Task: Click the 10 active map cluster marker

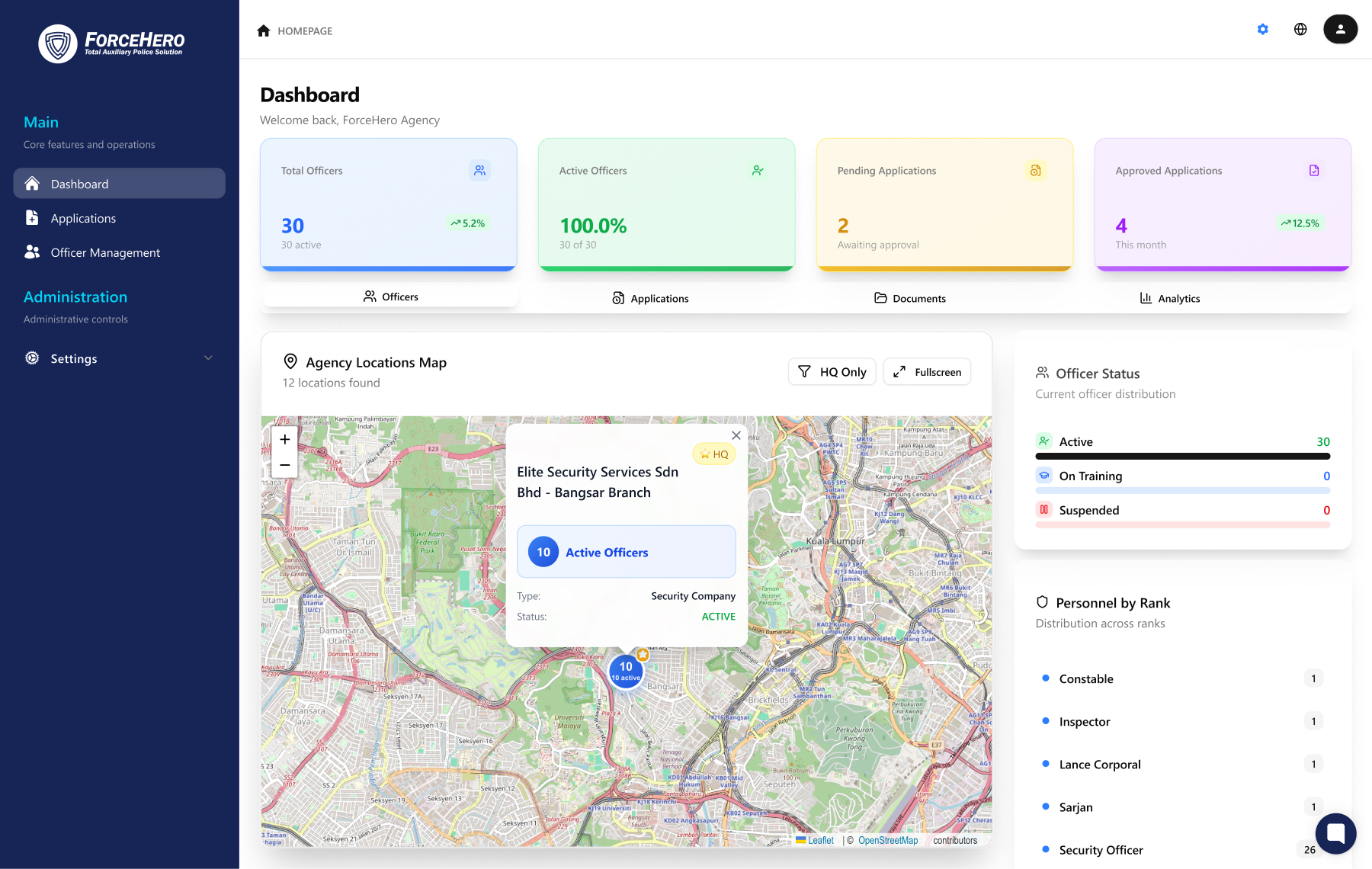Action: tap(626, 671)
